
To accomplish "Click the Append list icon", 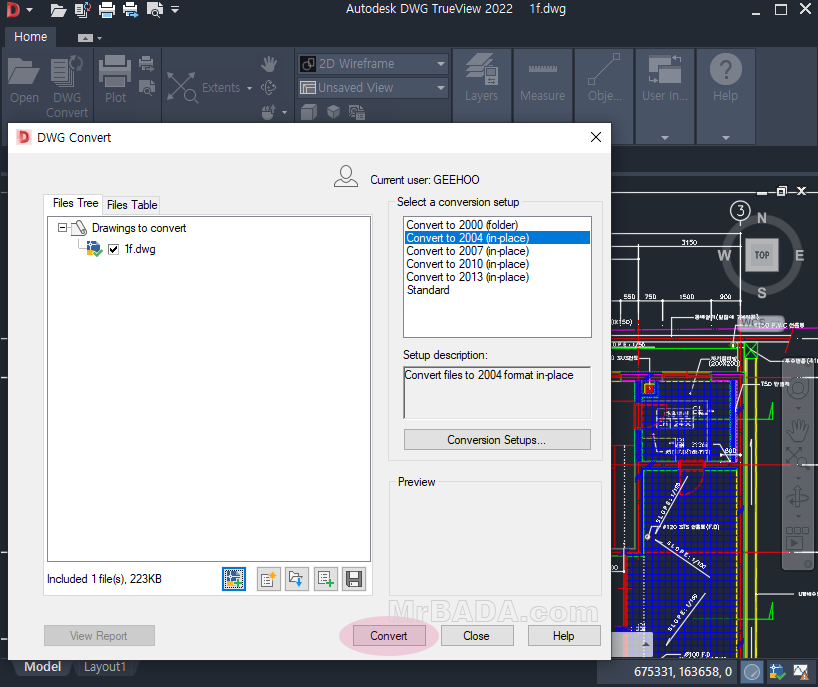I will click(x=326, y=579).
